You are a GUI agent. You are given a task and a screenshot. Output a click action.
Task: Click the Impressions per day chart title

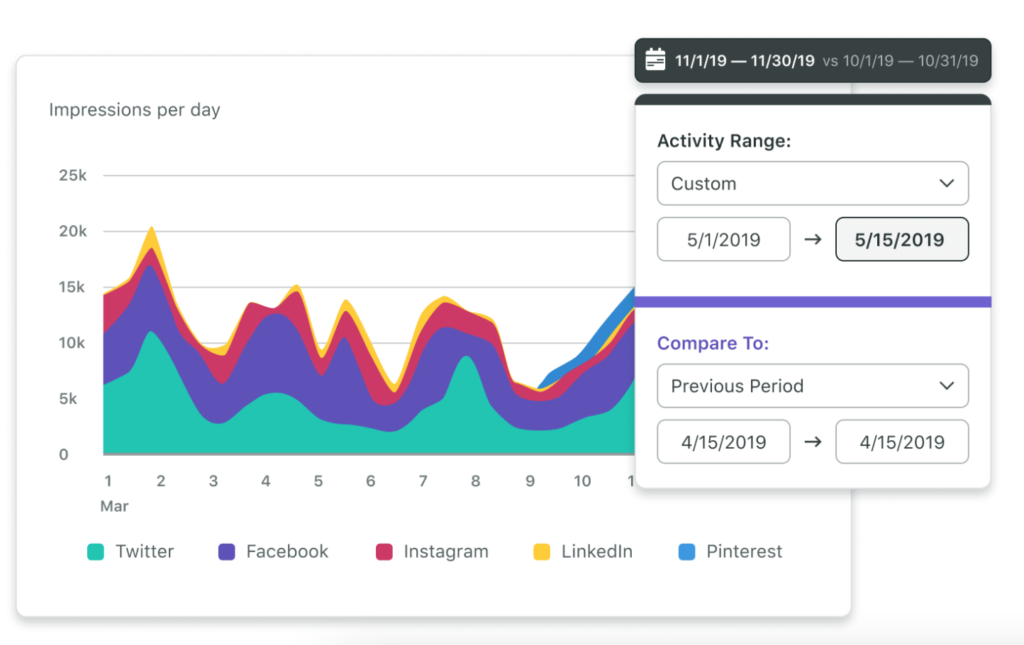click(x=134, y=110)
